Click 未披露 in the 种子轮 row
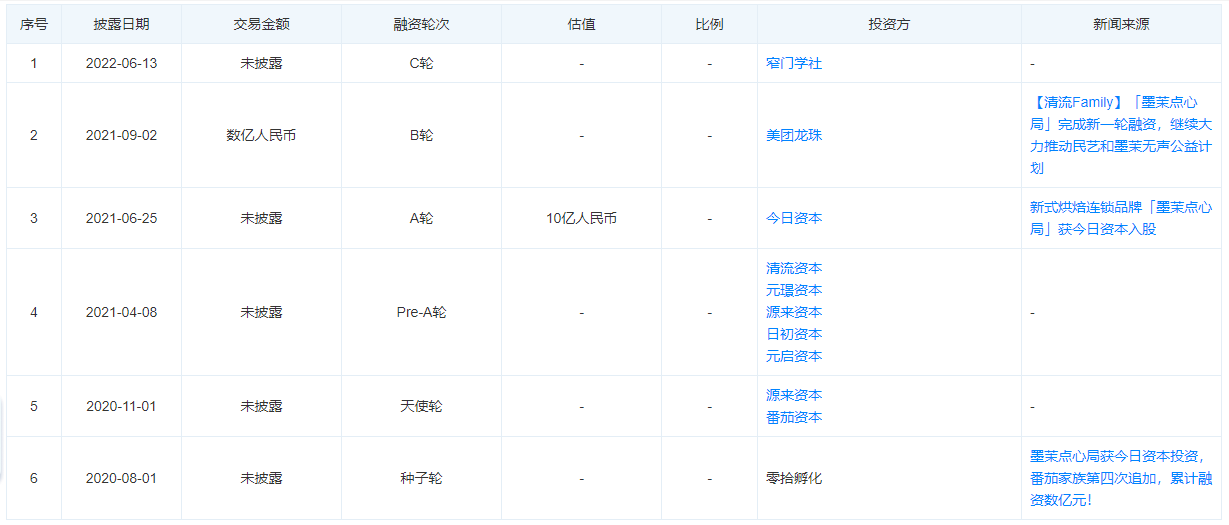Image resolution: width=1229 pixels, height=525 pixels. [261, 478]
